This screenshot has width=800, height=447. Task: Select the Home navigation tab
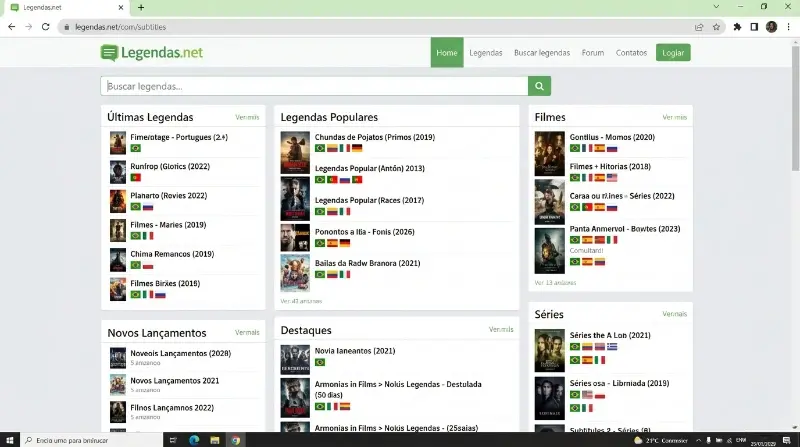pos(447,53)
